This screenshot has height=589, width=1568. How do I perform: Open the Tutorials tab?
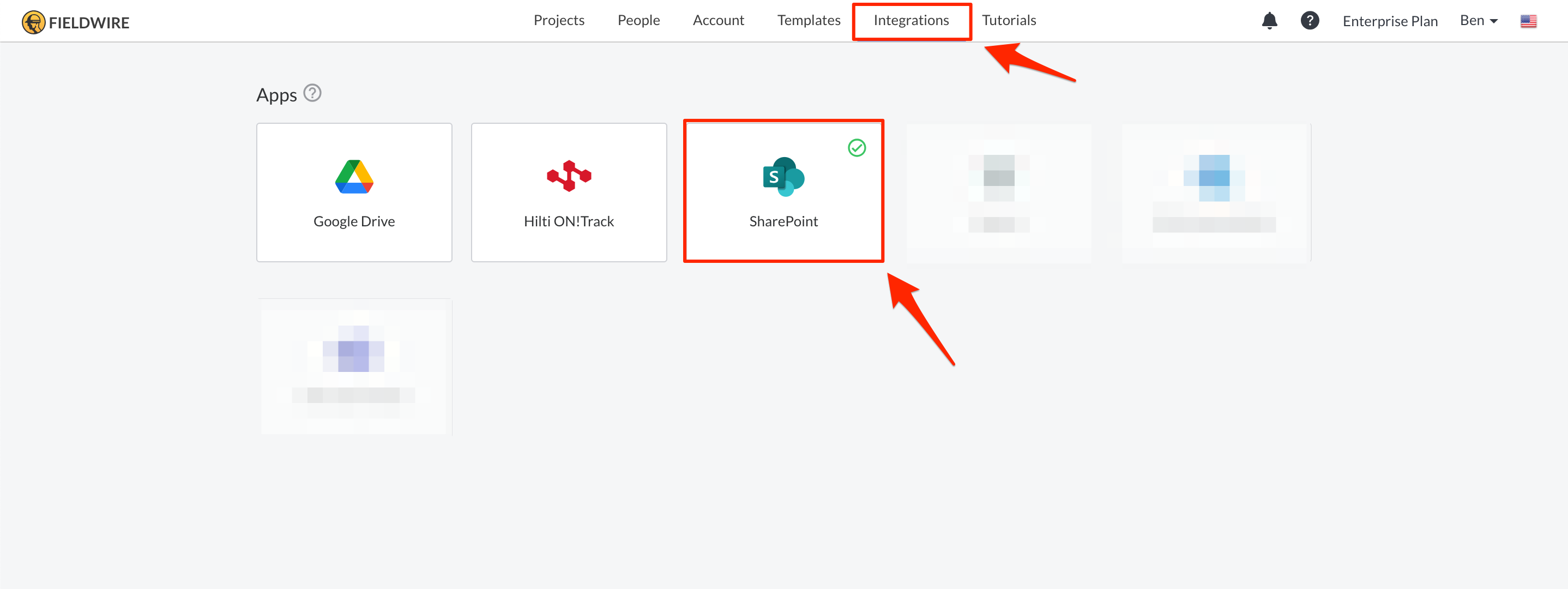click(1009, 20)
